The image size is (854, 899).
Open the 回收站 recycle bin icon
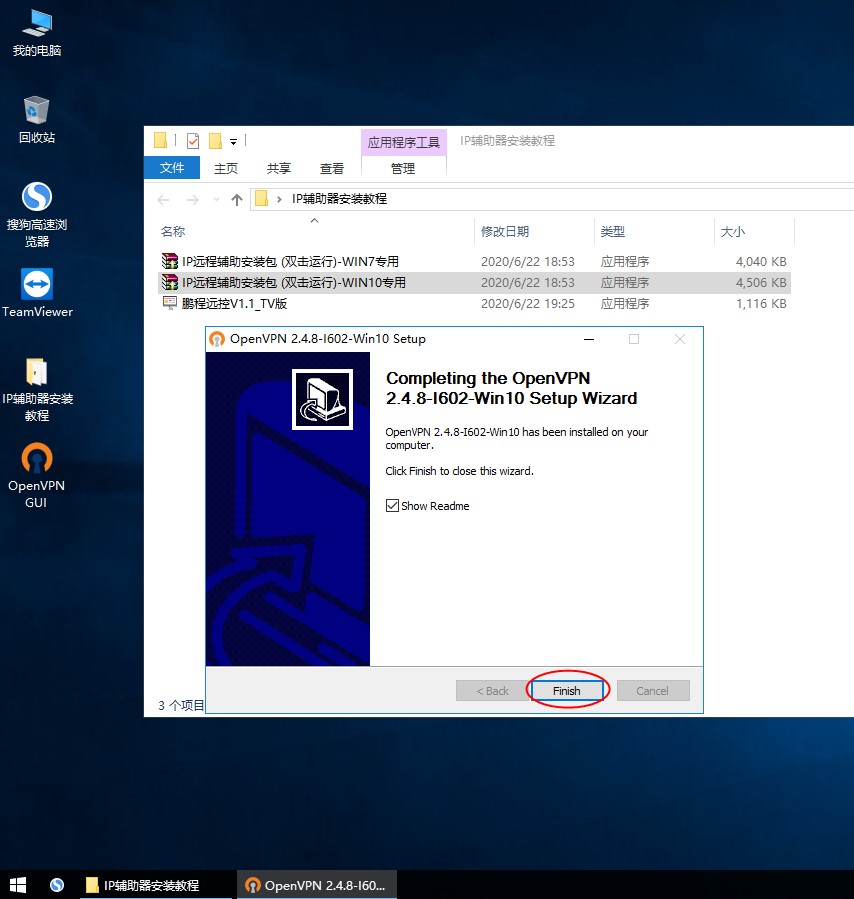37,120
